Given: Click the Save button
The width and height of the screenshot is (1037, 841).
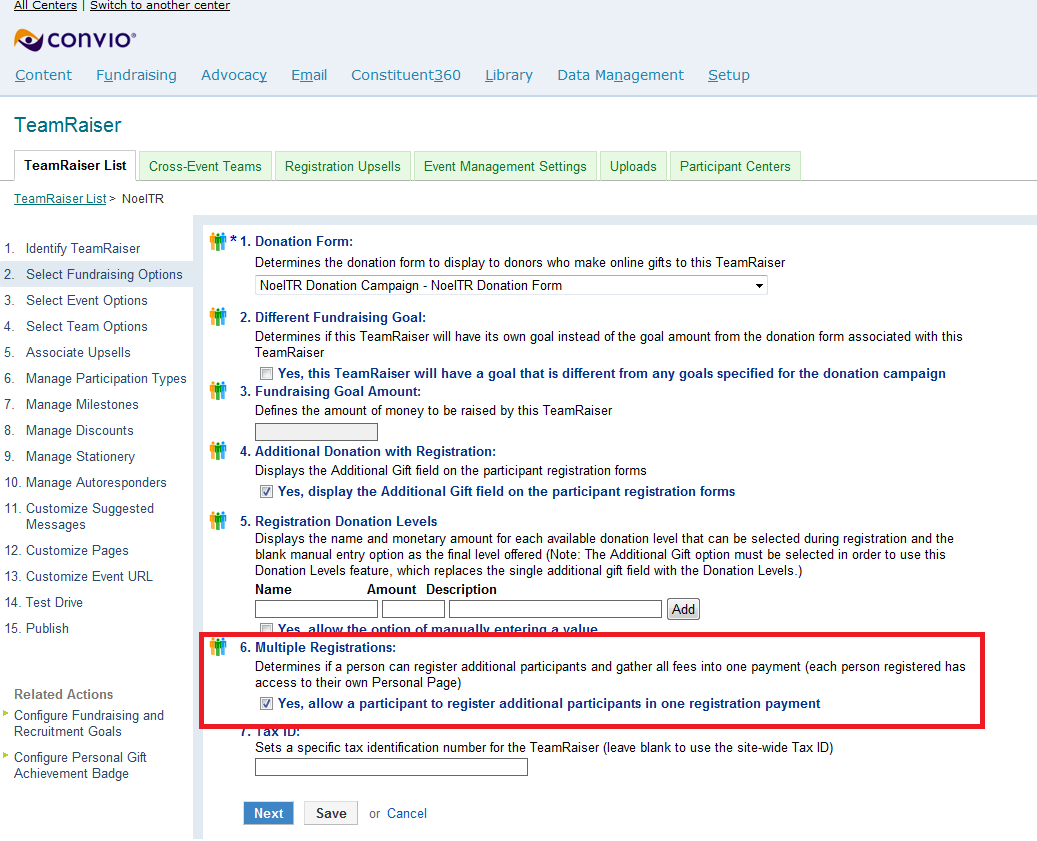Looking at the screenshot, I should 331,813.
